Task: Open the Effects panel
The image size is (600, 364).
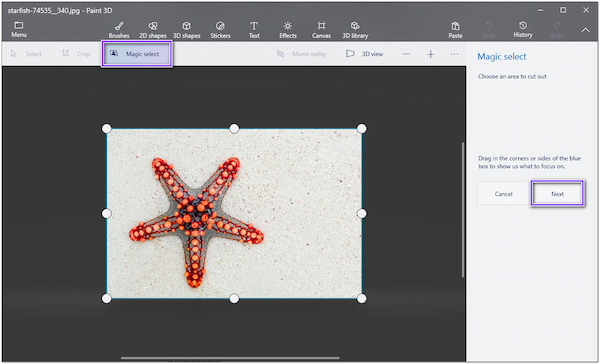Action: point(288,30)
